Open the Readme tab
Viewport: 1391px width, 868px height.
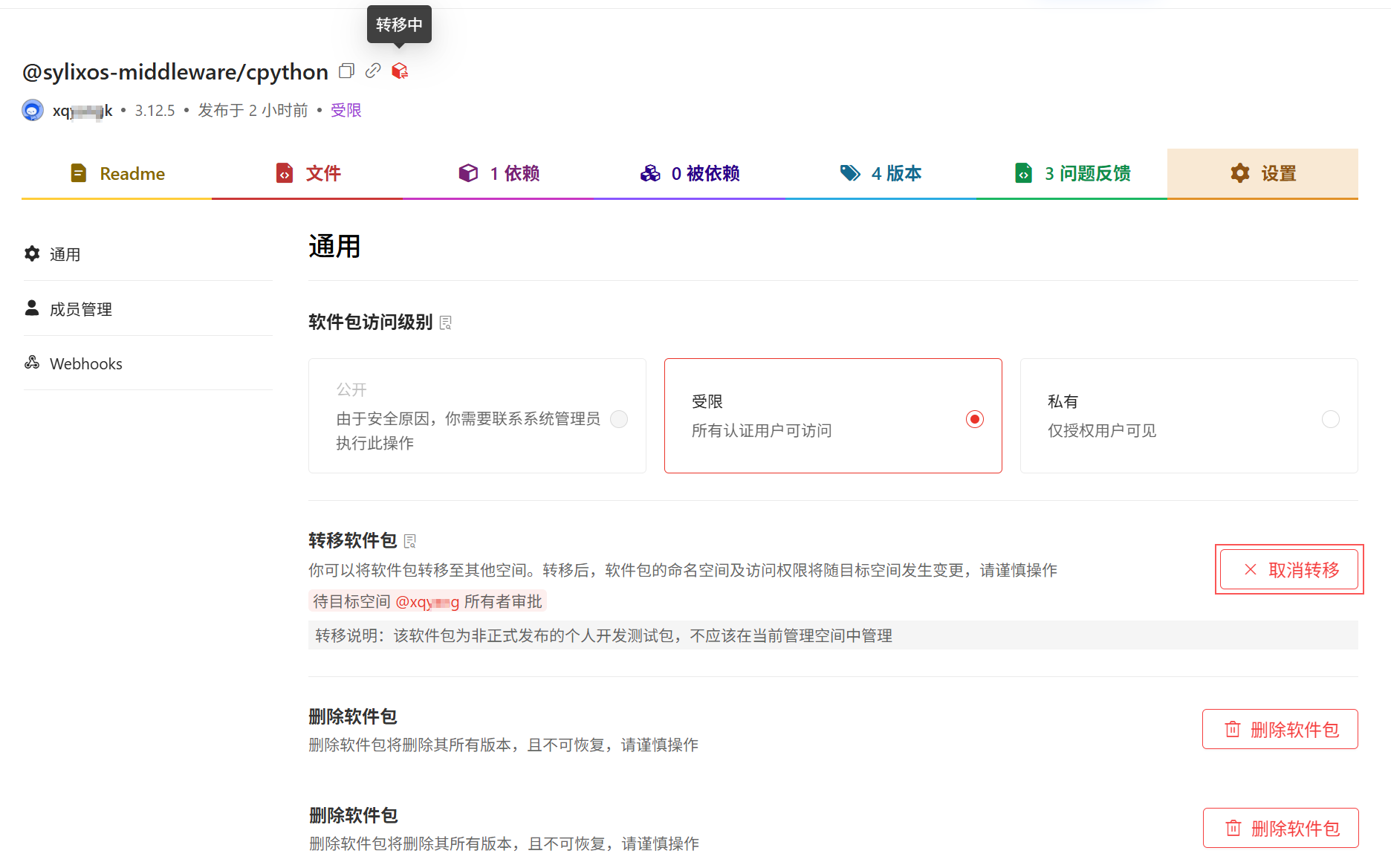click(x=117, y=173)
